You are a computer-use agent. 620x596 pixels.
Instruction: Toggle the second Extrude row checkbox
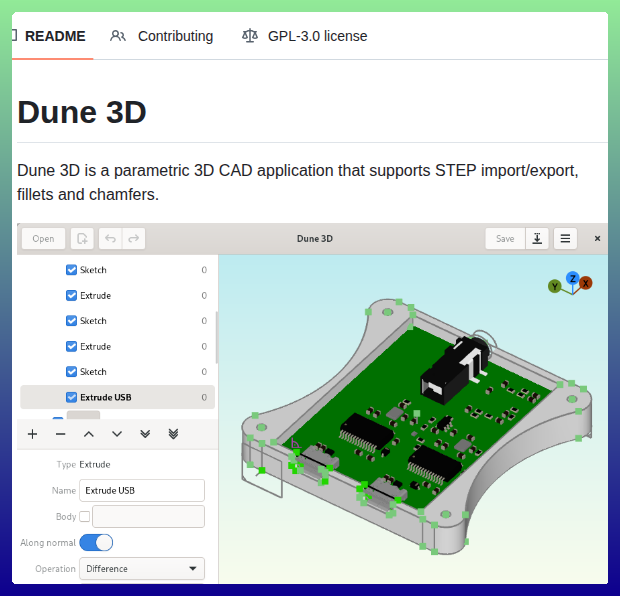point(71,346)
